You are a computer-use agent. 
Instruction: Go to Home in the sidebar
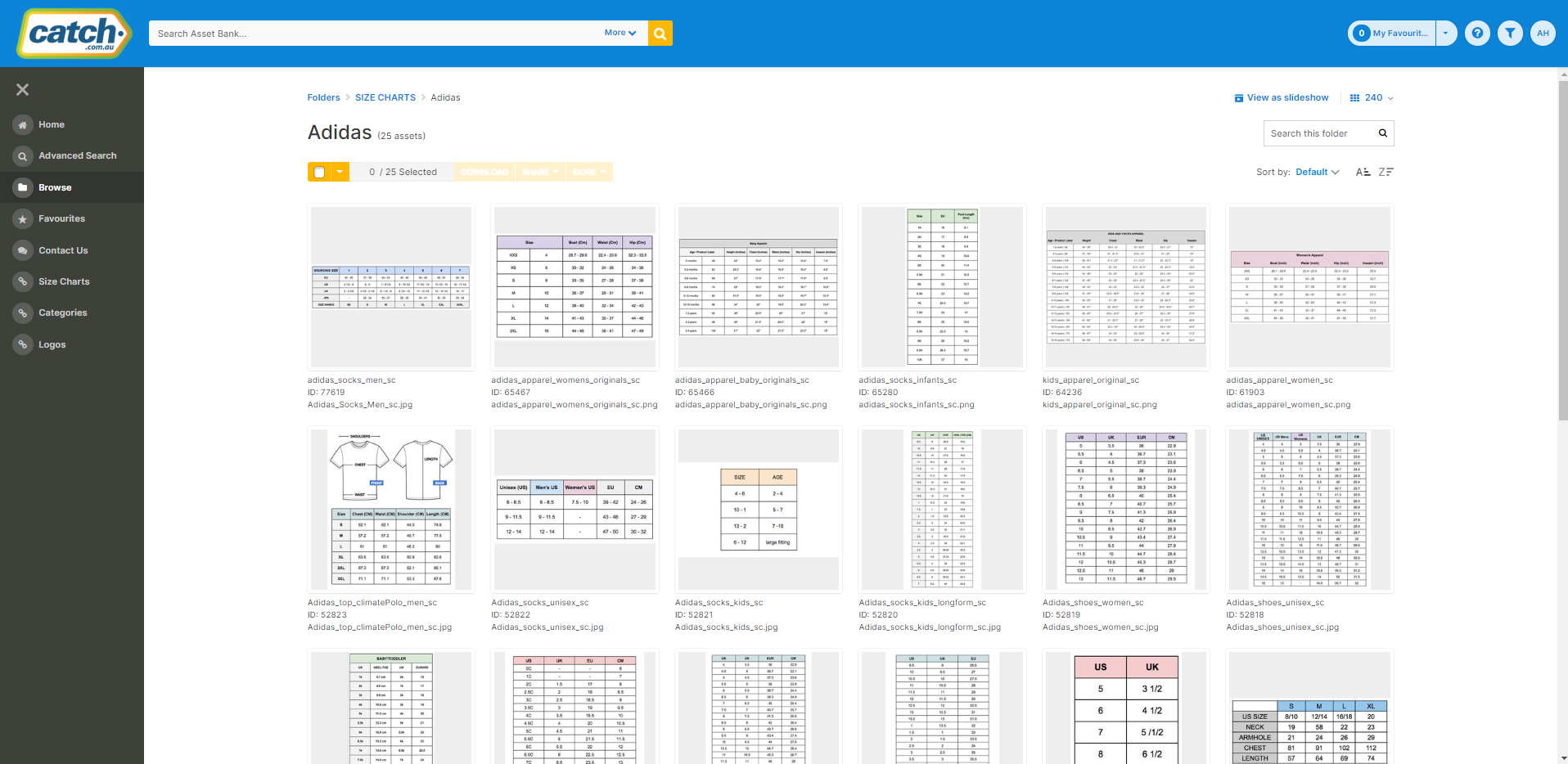[x=52, y=125]
